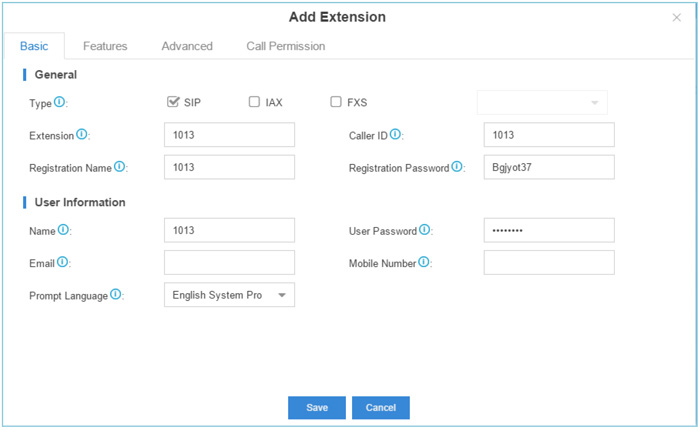
Task: Click the Email input field
Action: tap(229, 263)
